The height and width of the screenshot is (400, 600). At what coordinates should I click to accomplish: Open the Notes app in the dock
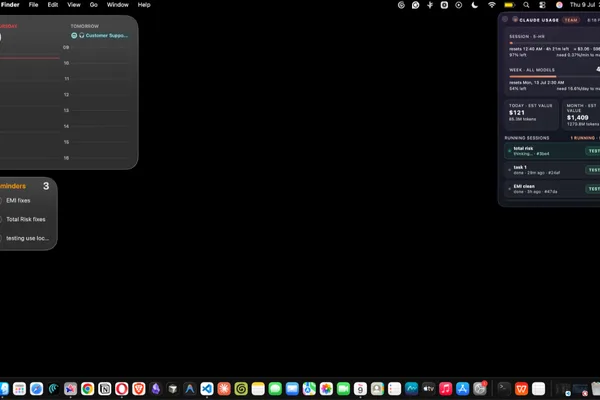tap(258, 389)
